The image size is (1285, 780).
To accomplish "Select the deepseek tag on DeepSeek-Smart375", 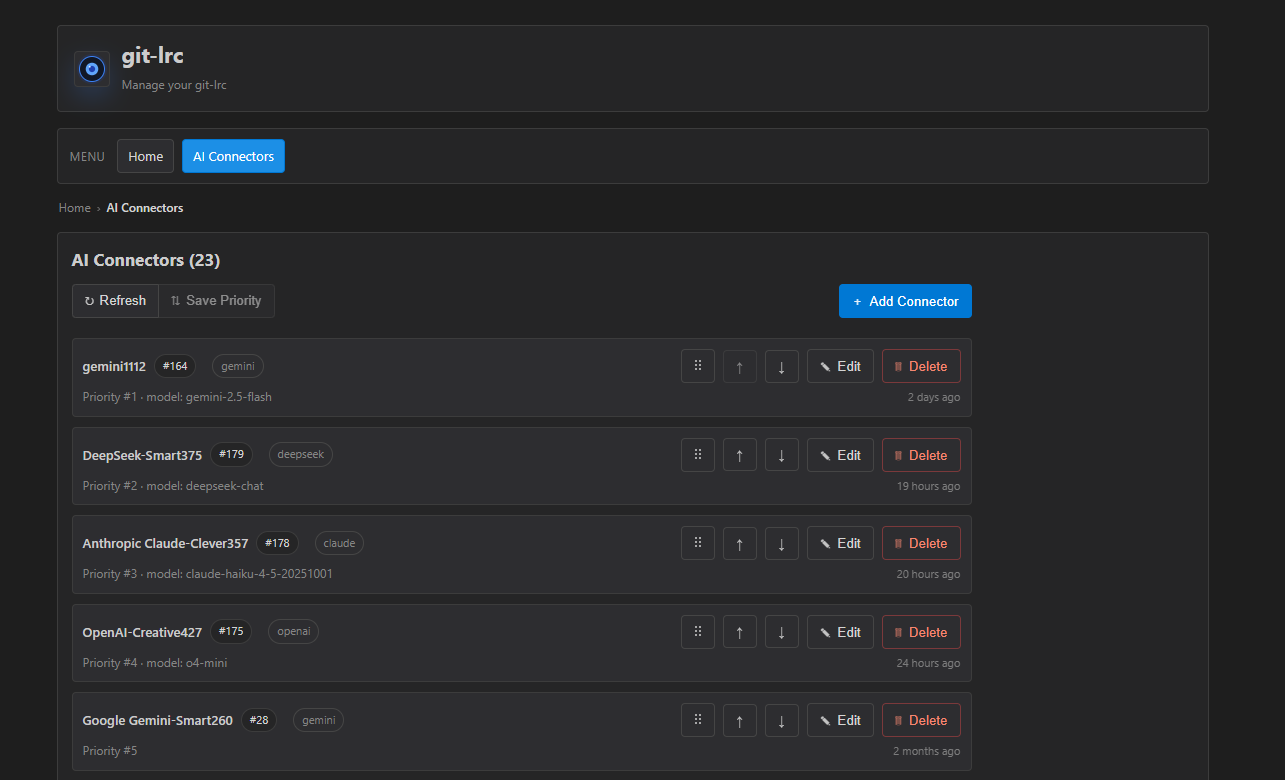I will [x=300, y=454].
